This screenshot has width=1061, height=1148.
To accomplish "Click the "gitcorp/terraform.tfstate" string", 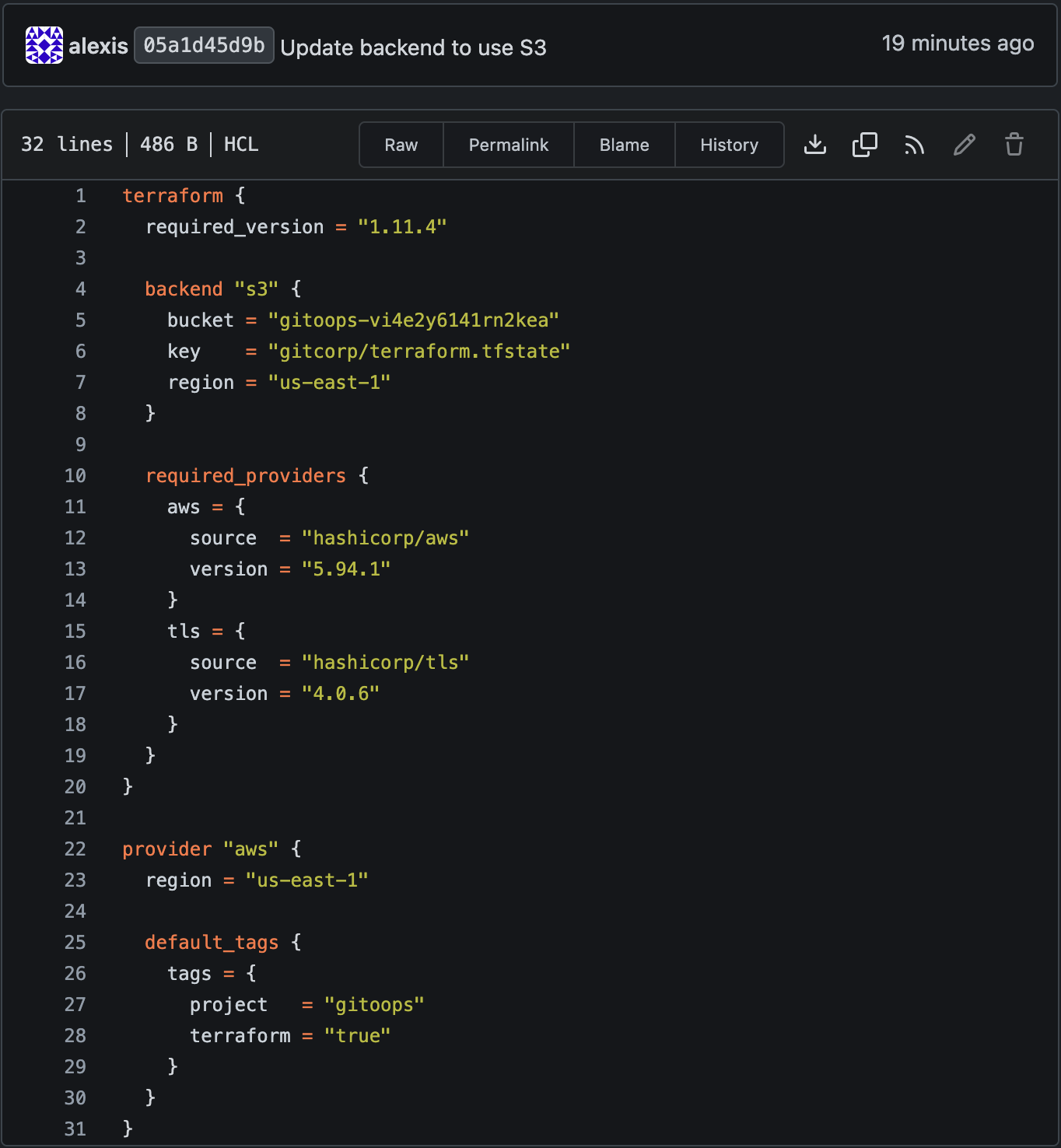I will 419,352.
